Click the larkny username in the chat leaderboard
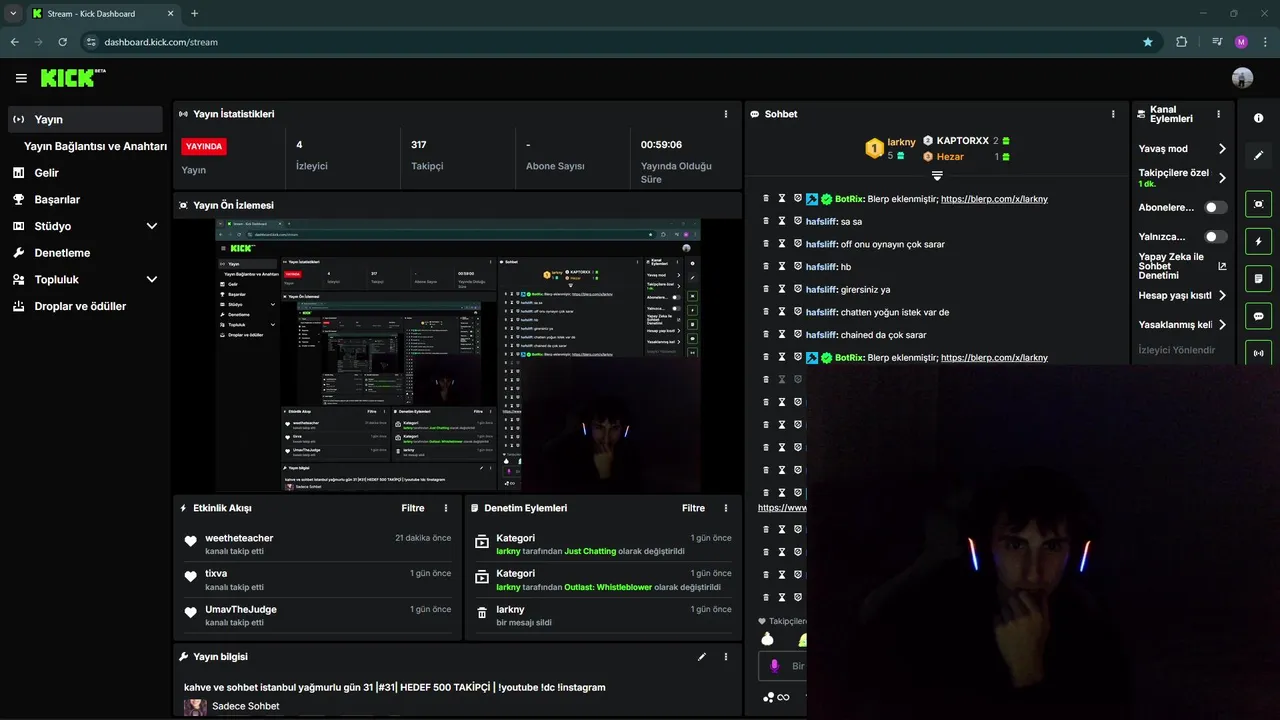1280x720 pixels. point(901,142)
